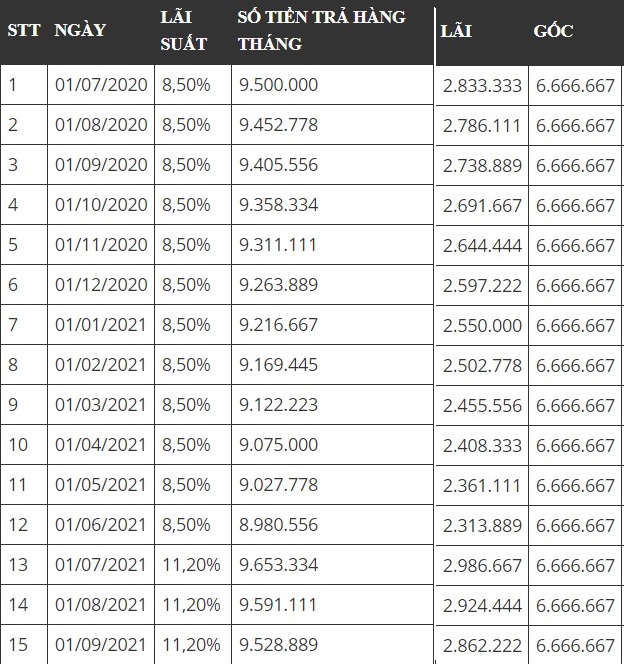
Task: Select the interest cell 2.833.333
Action: pos(482,86)
